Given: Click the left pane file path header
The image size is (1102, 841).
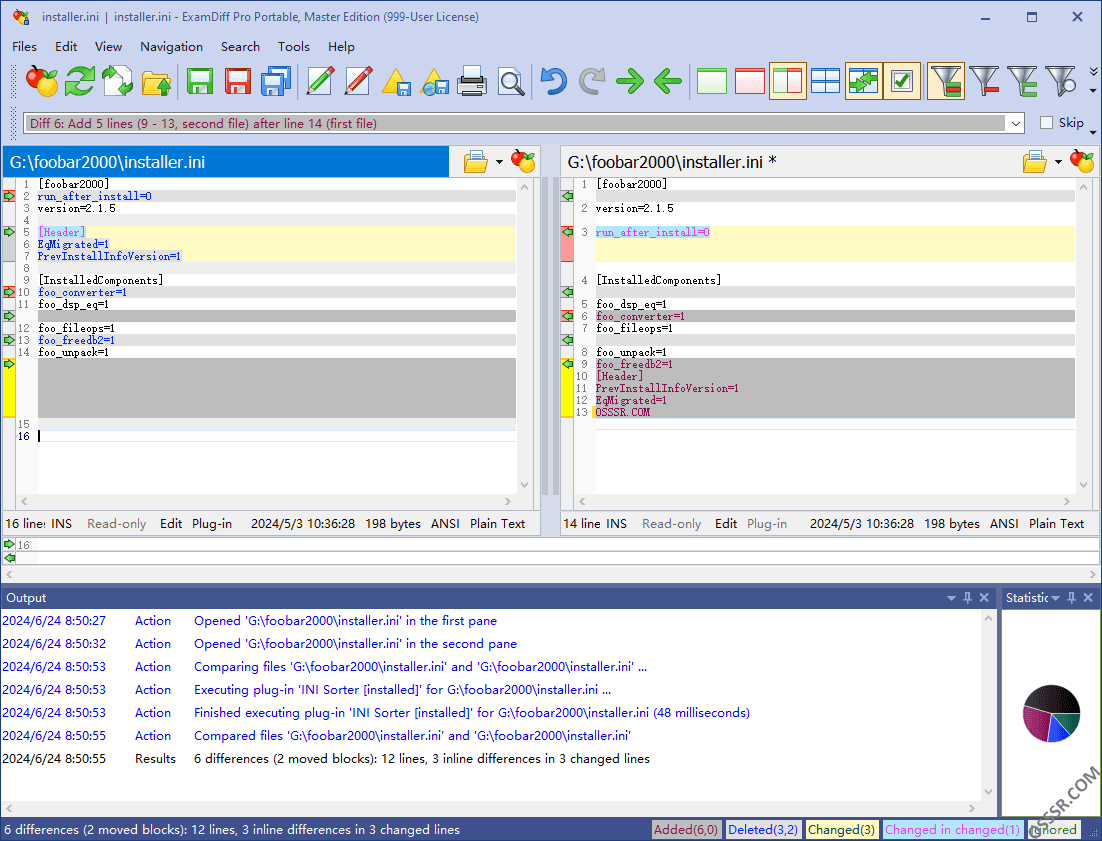Looking at the screenshot, I should pyautogui.click(x=226, y=162).
